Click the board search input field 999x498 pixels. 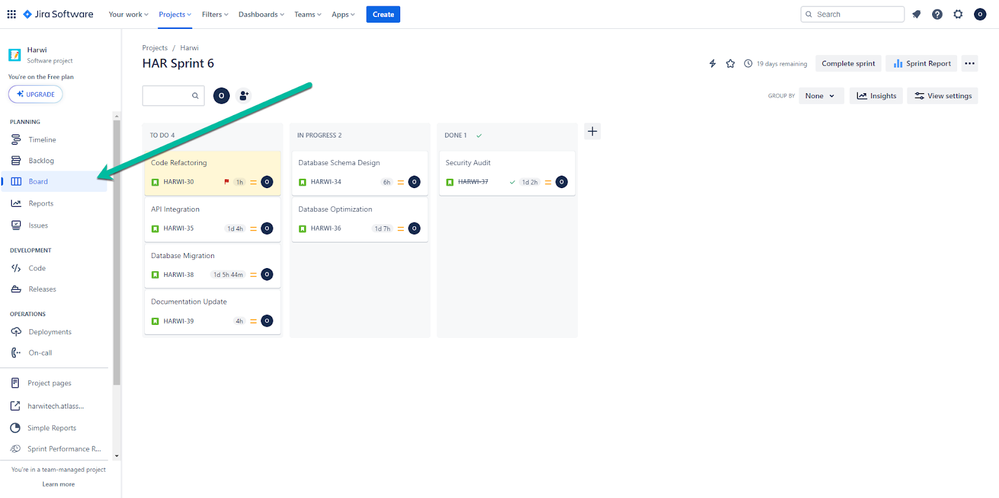(x=168, y=96)
